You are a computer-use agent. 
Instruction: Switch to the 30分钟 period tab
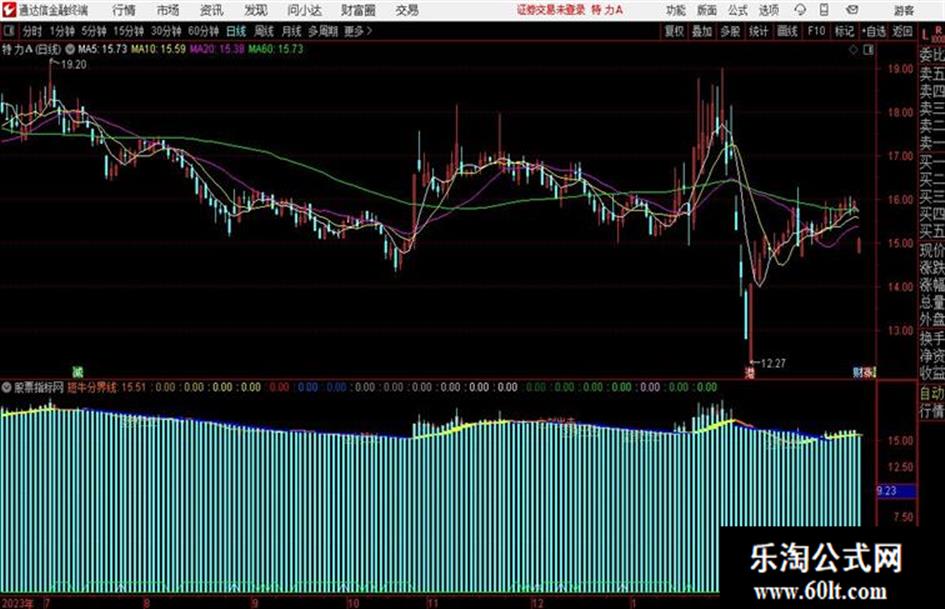pos(166,31)
